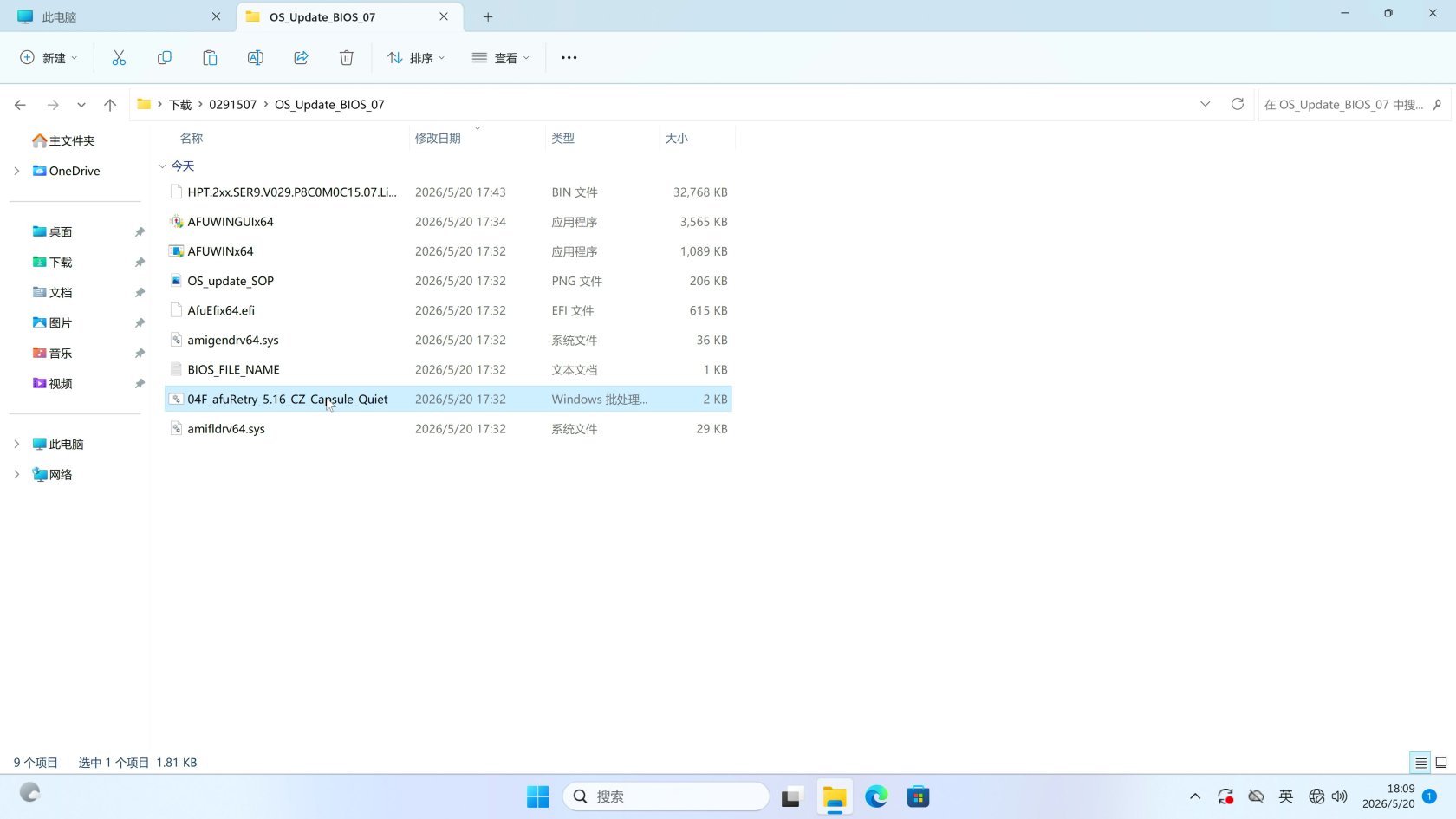Switch to large thumbnails view icon
The height and width of the screenshot is (819, 1456).
[1441, 763]
